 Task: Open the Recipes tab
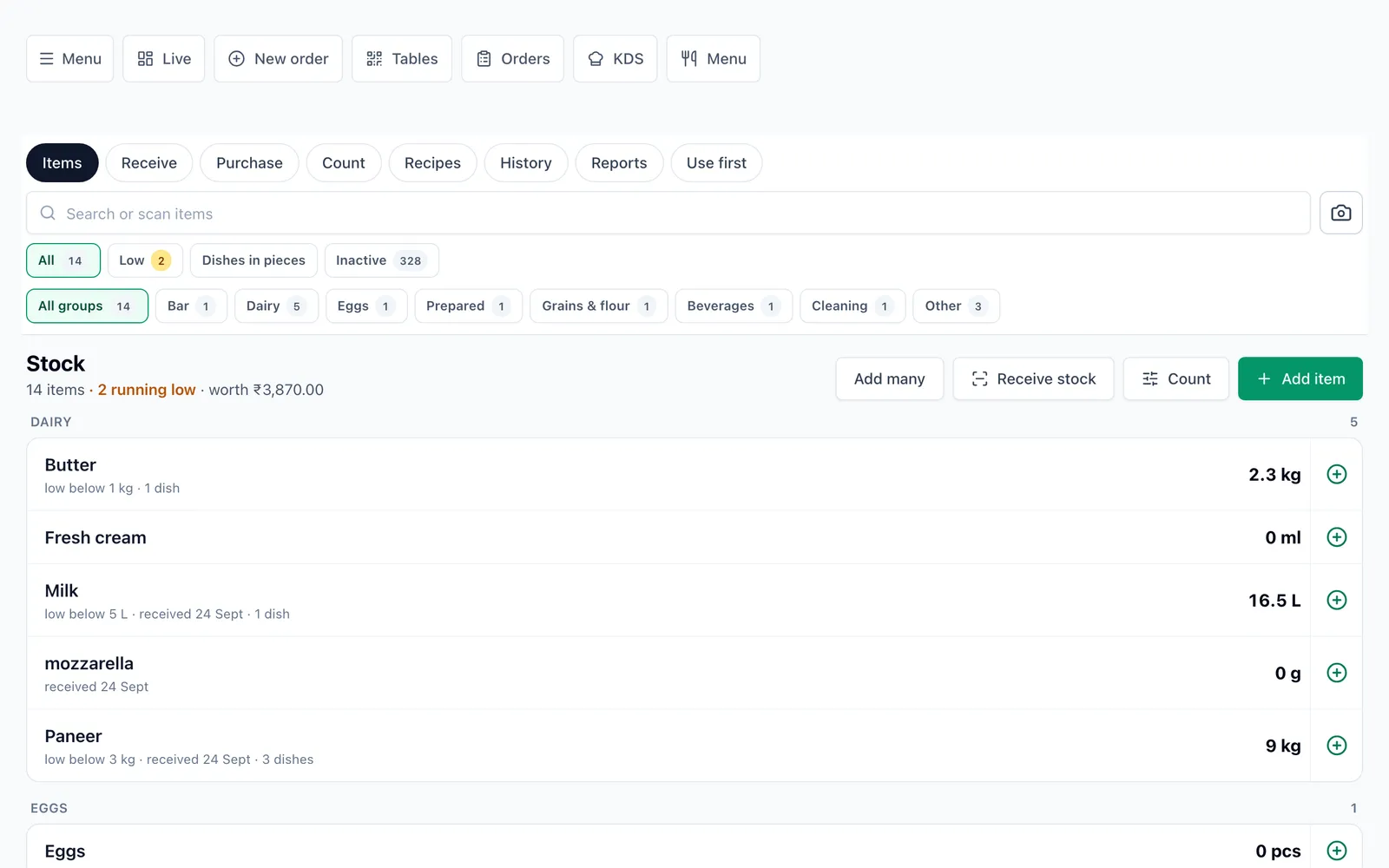(x=432, y=163)
